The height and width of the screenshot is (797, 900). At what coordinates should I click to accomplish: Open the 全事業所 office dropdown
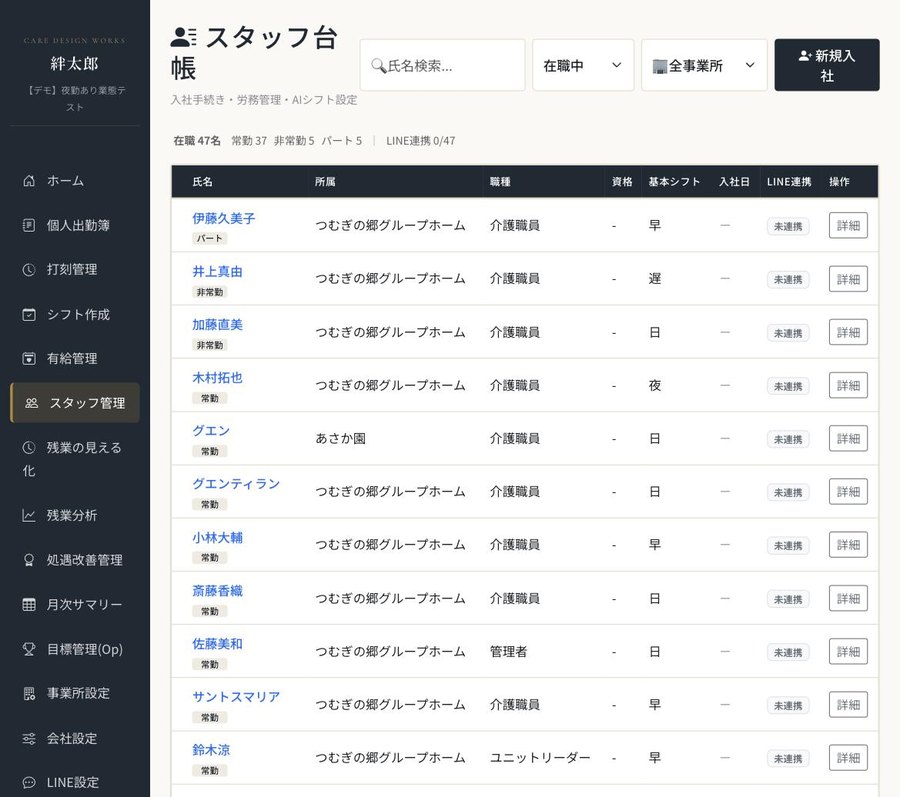tap(704, 65)
